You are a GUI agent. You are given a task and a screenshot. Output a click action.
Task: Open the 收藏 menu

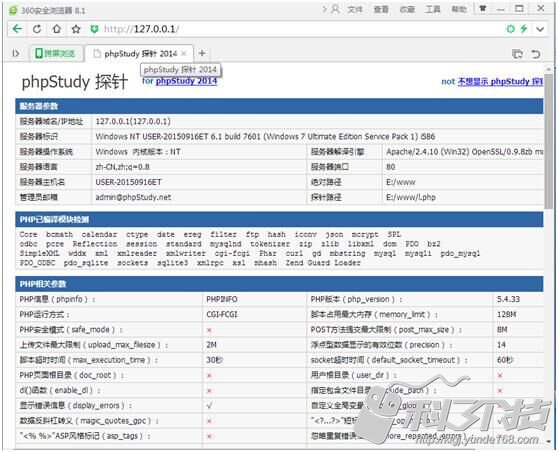(x=407, y=9)
